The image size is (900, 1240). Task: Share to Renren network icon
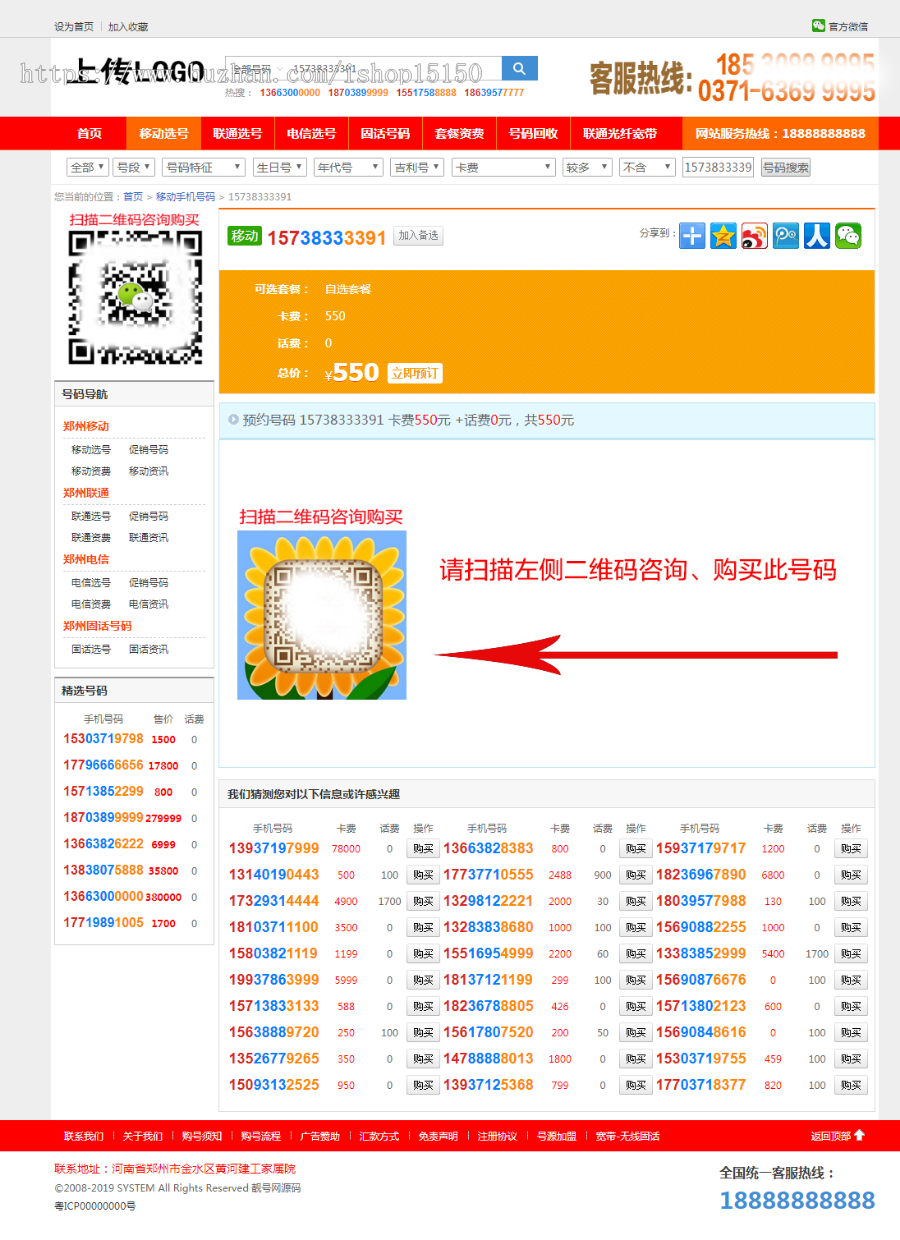[816, 235]
